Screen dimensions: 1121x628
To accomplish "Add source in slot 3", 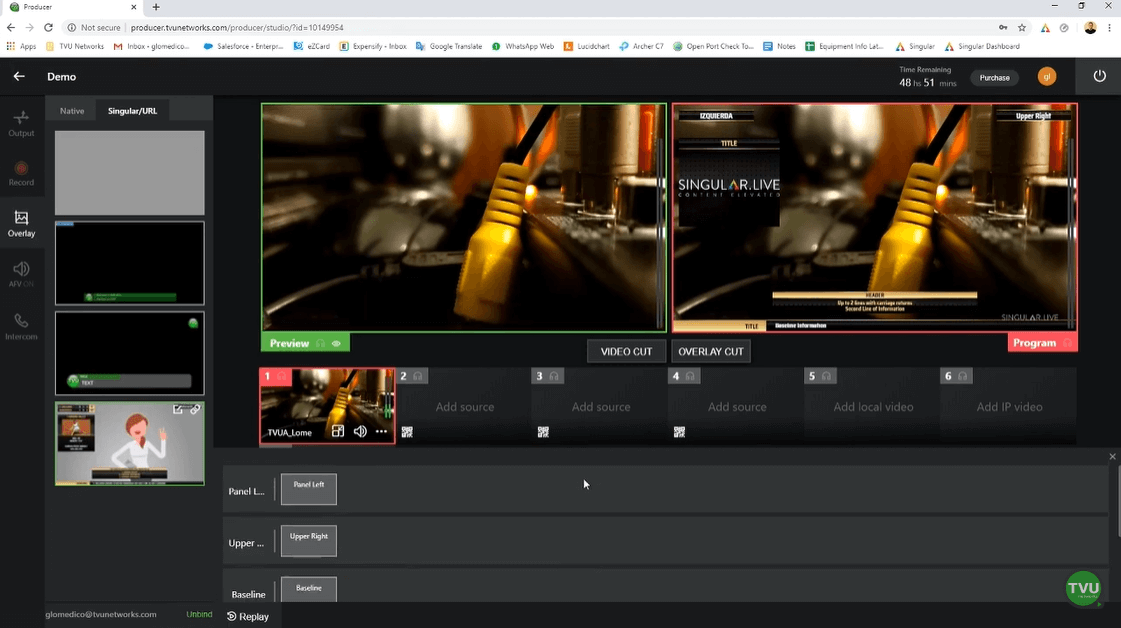I will click(x=601, y=407).
